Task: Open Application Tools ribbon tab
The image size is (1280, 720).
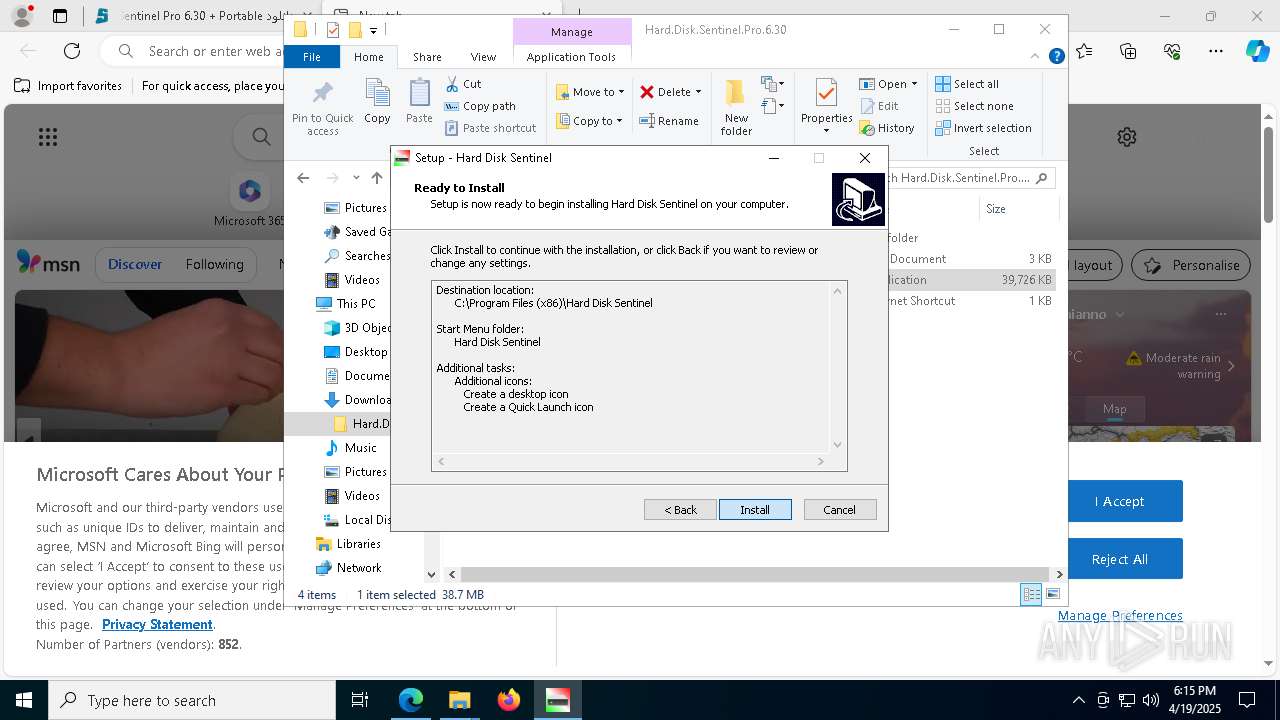Action: (x=571, y=57)
